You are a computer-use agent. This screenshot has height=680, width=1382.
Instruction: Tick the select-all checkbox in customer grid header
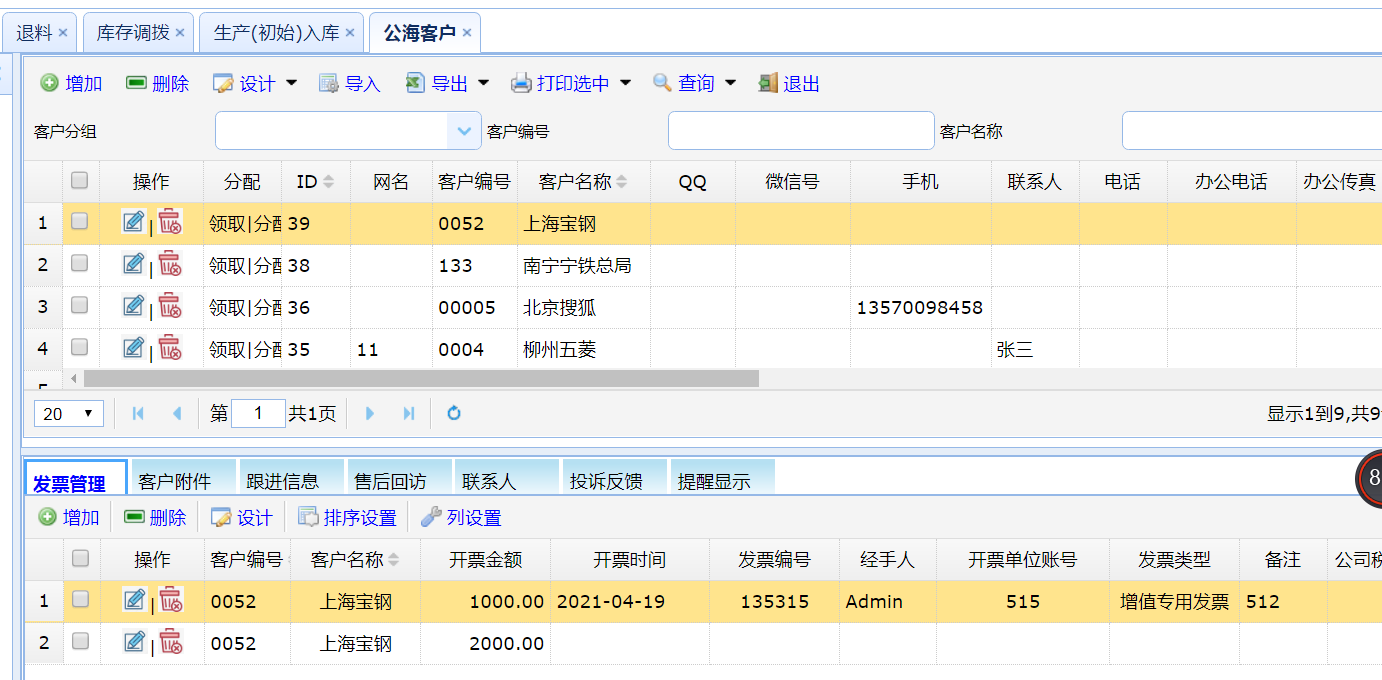pyautogui.click(x=80, y=180)
